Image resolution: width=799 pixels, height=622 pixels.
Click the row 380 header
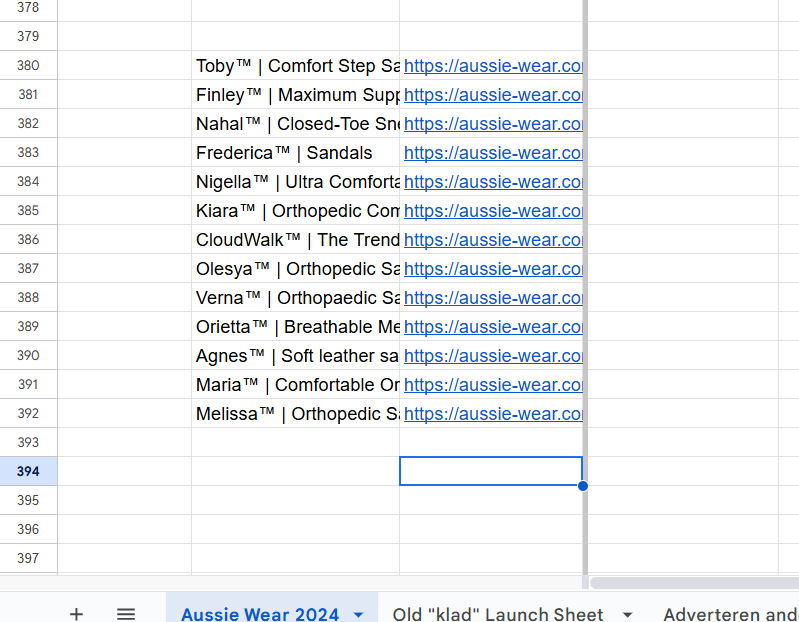point(28,66)
